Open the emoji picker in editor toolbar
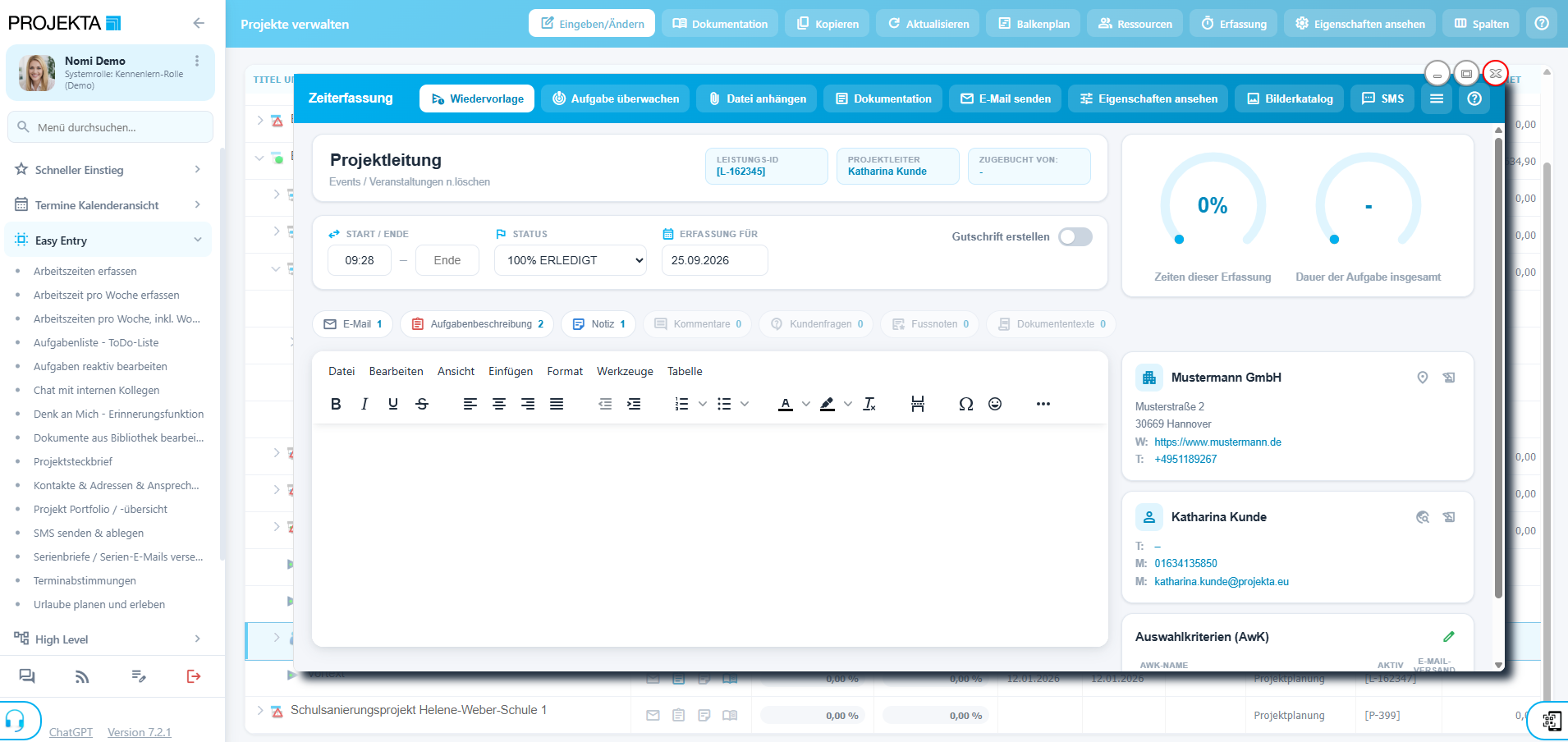Image resolution: width=1568 pixels, height=742 pixels. 995,404
